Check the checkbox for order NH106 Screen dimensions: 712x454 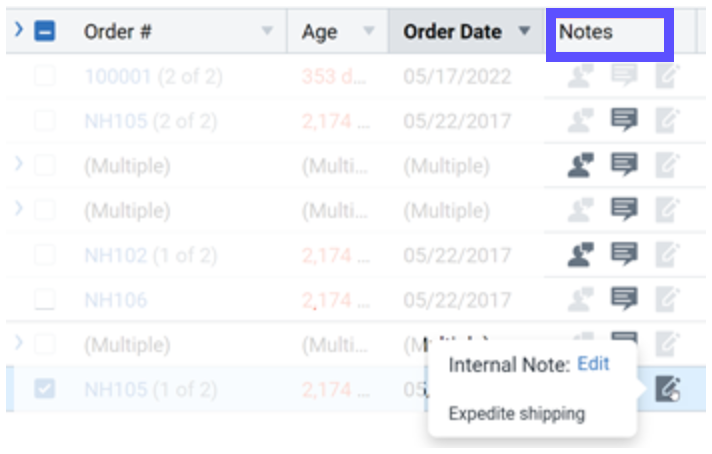point(45,299)
